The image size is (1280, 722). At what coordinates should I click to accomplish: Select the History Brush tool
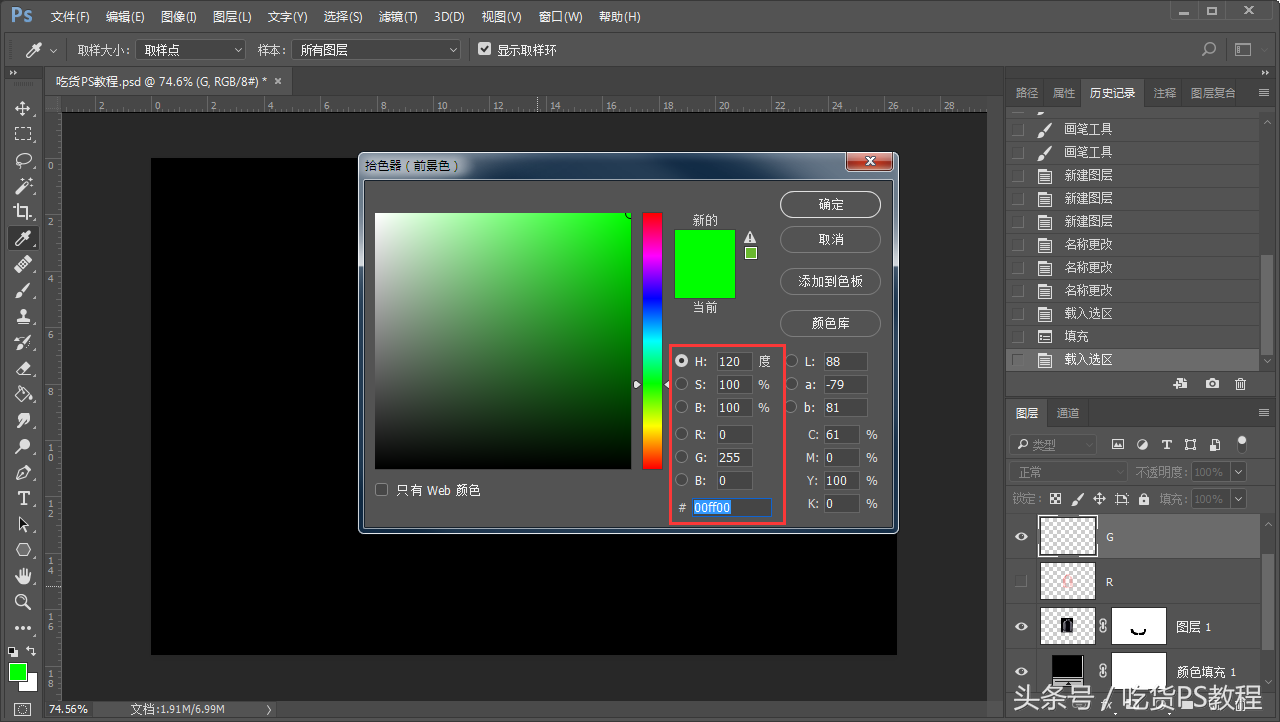click(x=23, y=342)
